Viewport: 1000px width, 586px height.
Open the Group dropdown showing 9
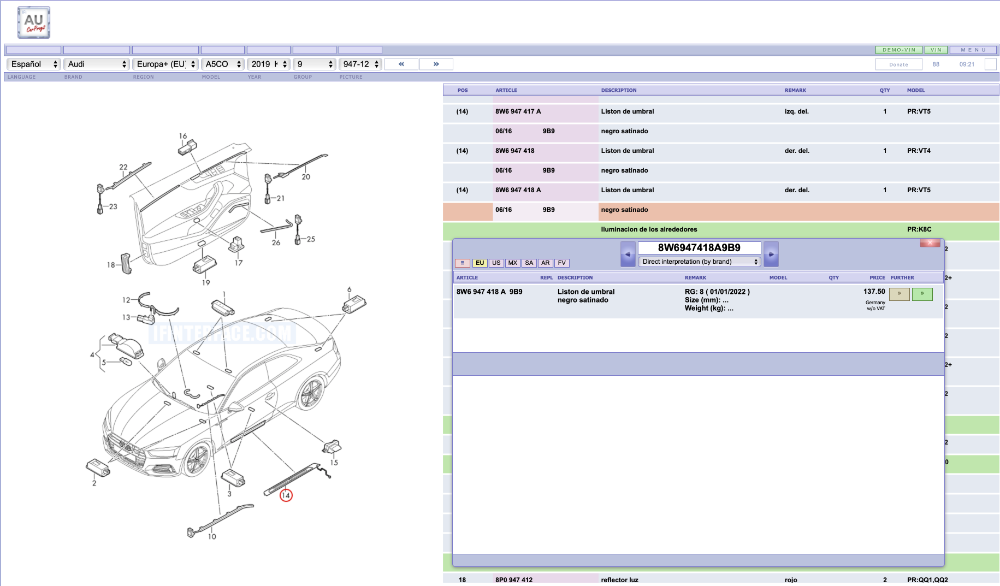point(314,64)
